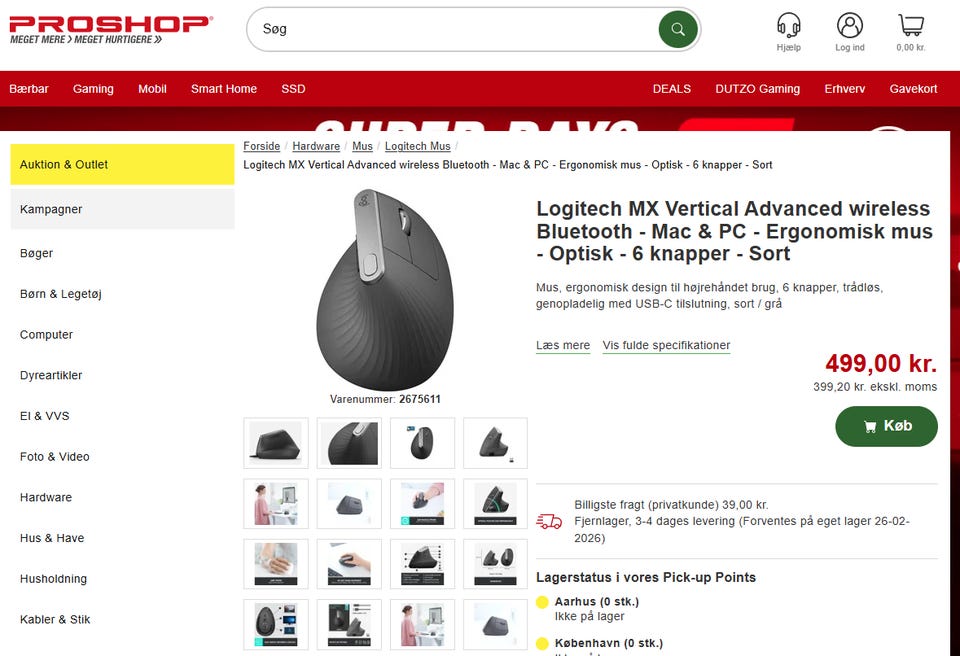This screenshot has width=960, height=656.
Task: Select the Auktion & Outlet category
Action: pyautogui.click(x=122, y=164)
